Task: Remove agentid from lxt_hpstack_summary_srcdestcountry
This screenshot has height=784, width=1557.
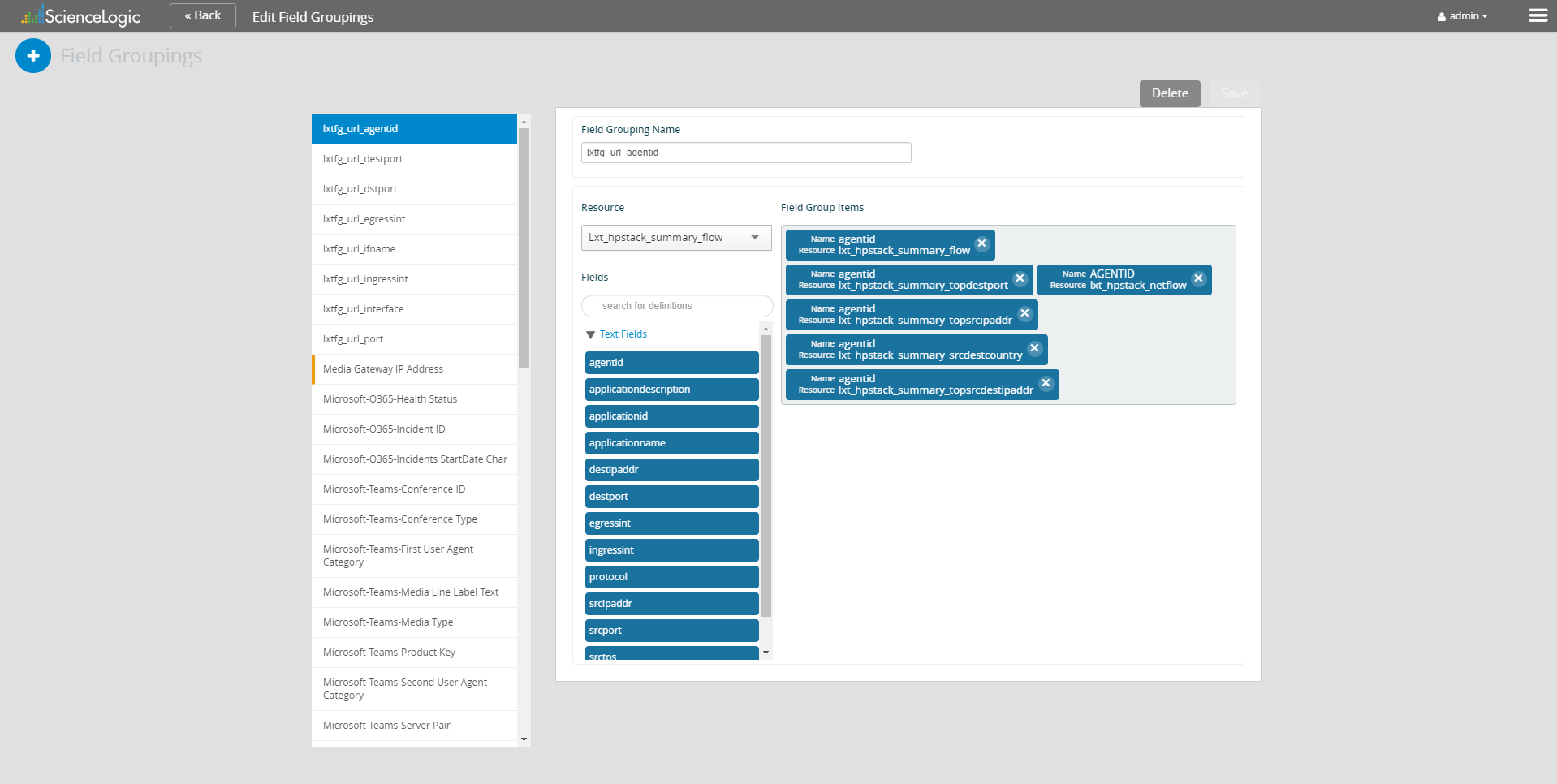Action: pyautogui.click(x=1034, y=348)
